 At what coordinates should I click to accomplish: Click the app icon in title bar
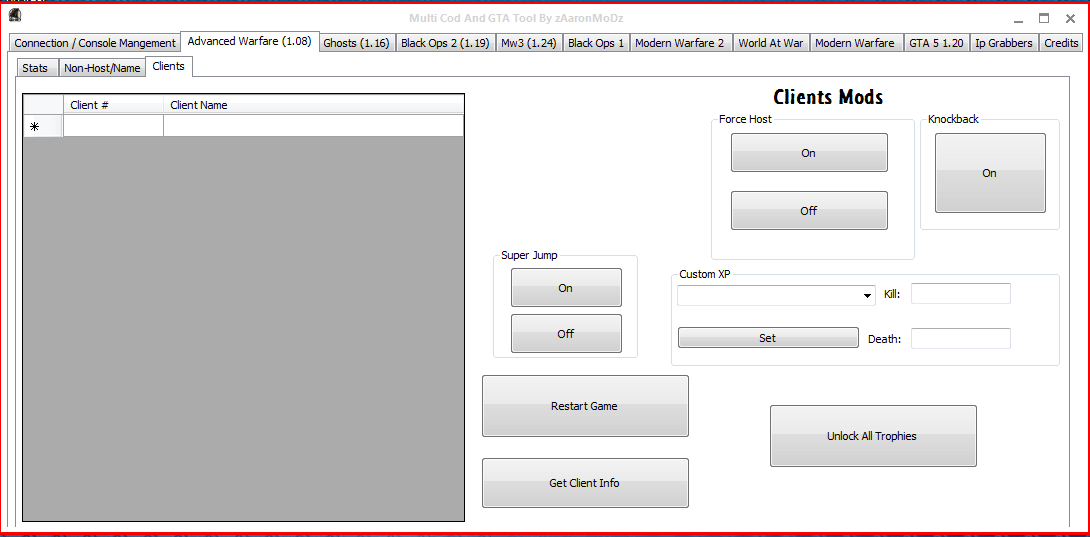(13, 15)
